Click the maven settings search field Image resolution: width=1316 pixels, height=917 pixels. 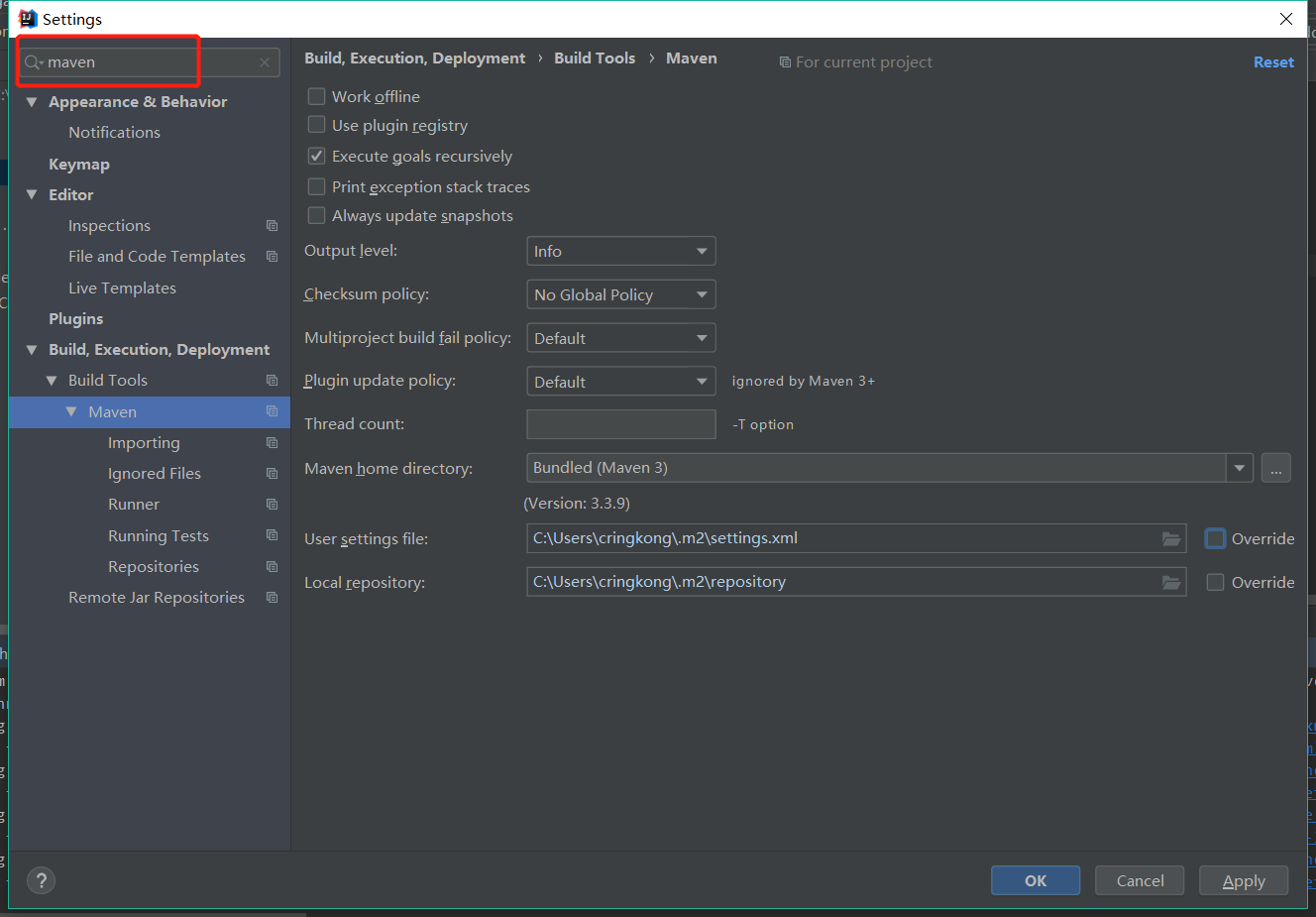pos(149,62)
